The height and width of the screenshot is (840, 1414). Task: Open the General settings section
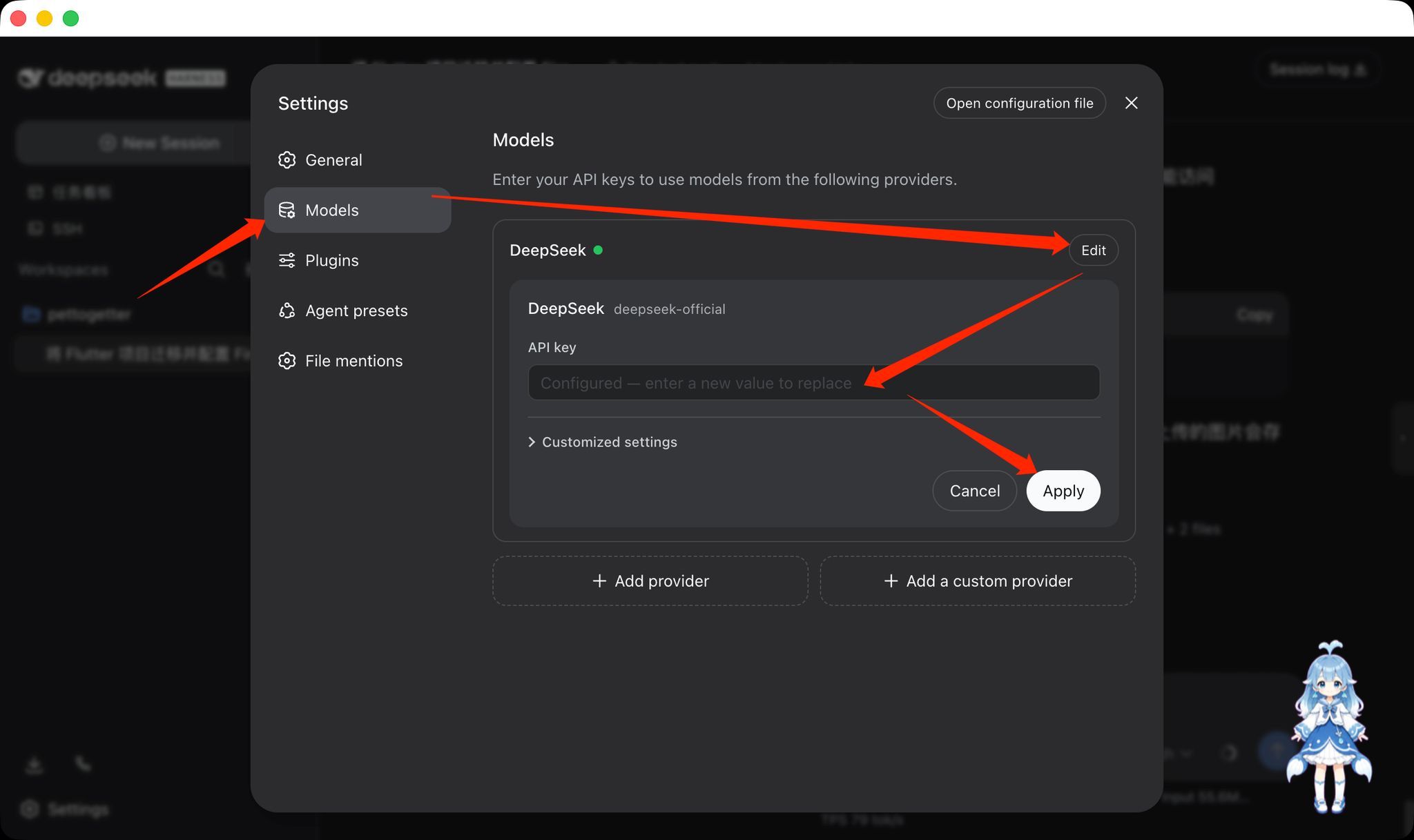358,160
